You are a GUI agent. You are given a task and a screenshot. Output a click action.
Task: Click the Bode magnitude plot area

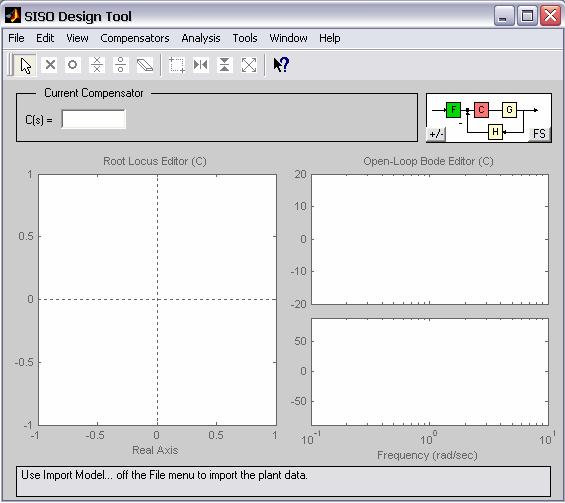[430, 240]
